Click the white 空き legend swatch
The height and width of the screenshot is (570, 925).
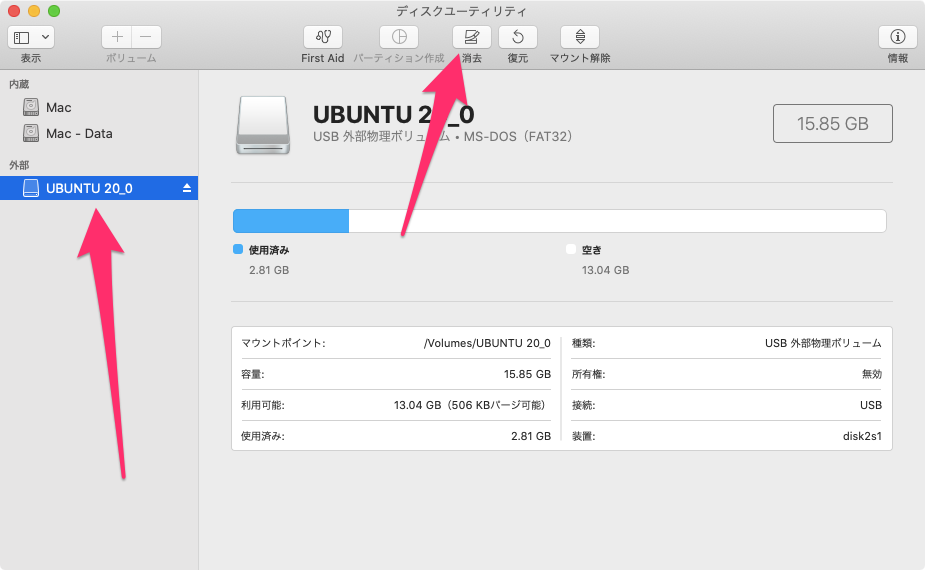click(570, 249)
